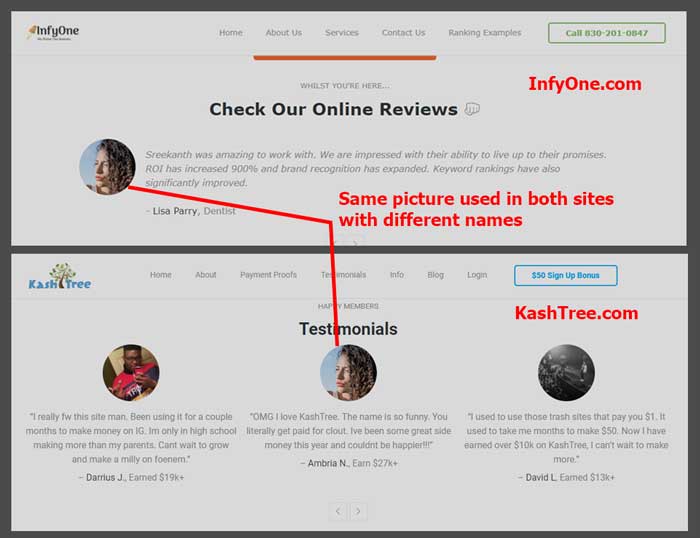Select the Darrius J. name label
This screenshot has width=700, height=538.
click(x=105, y=477)
